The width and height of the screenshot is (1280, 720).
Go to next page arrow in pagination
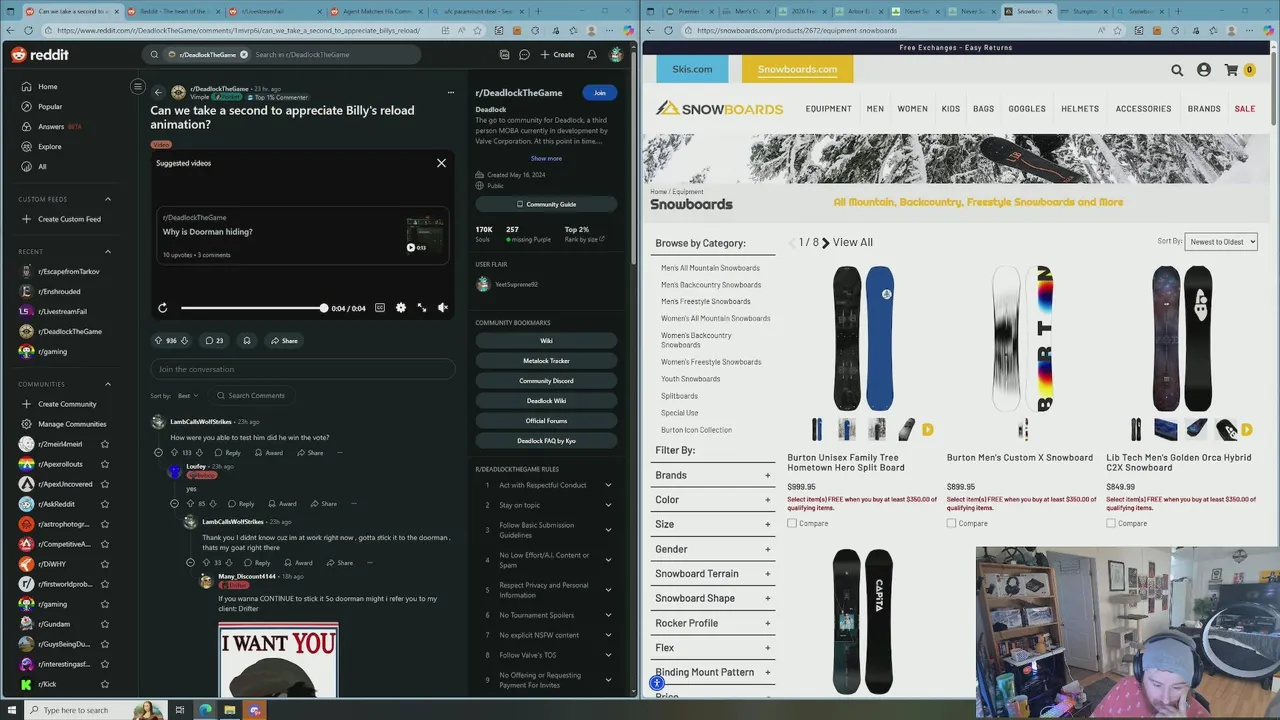point(826,243)
